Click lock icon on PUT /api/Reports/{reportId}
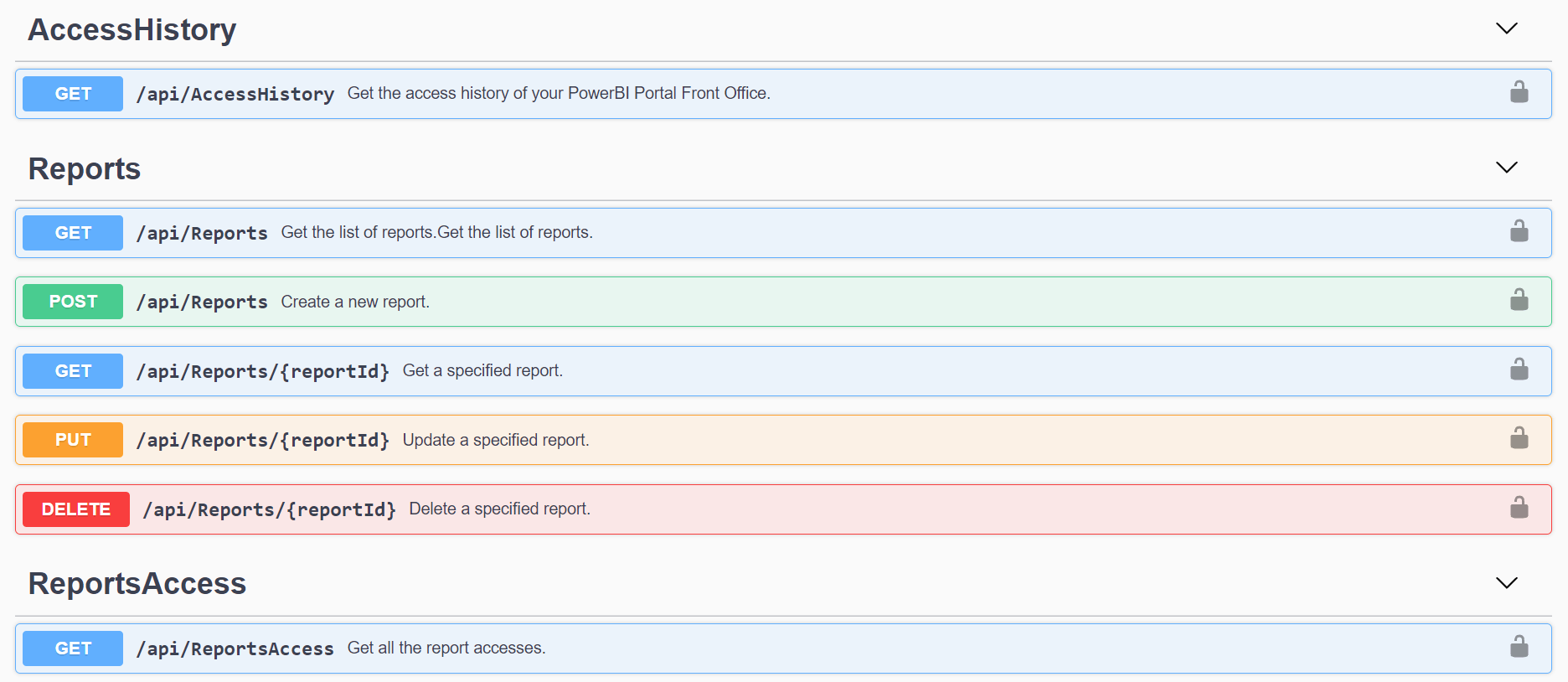Image resolution: width=1568 pixels, height=682 pixels. [1519, 438]
